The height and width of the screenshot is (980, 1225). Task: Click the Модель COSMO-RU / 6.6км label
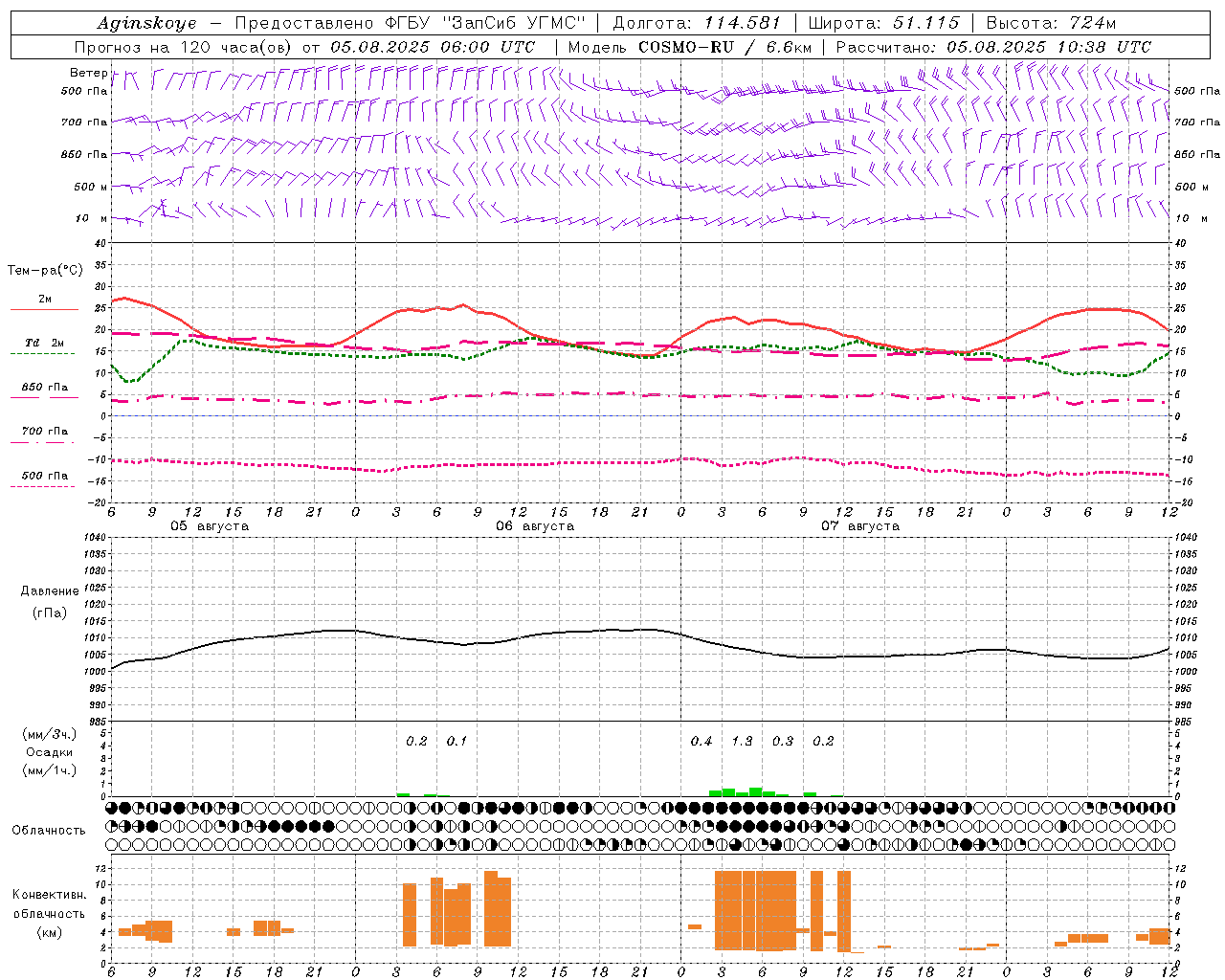coord(689,47)
